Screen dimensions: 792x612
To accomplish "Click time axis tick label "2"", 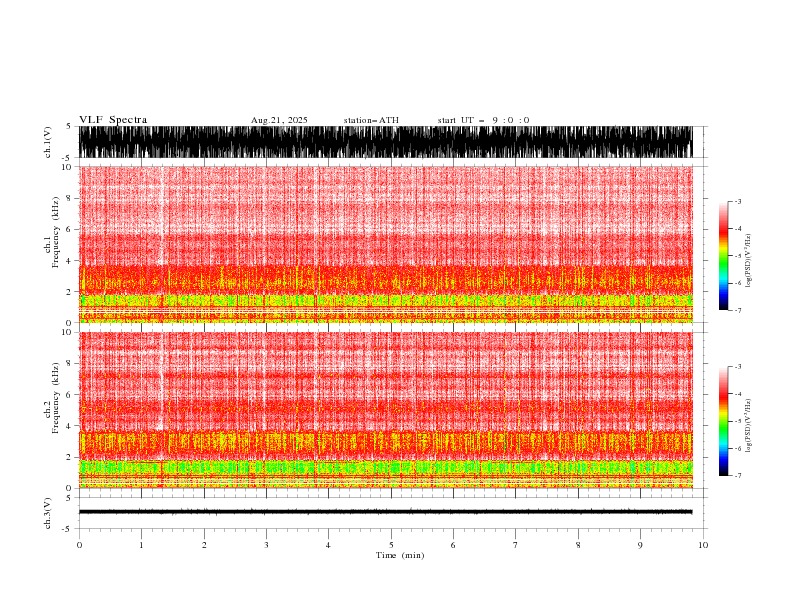I will pyautogui.click(x=204, y=545).
